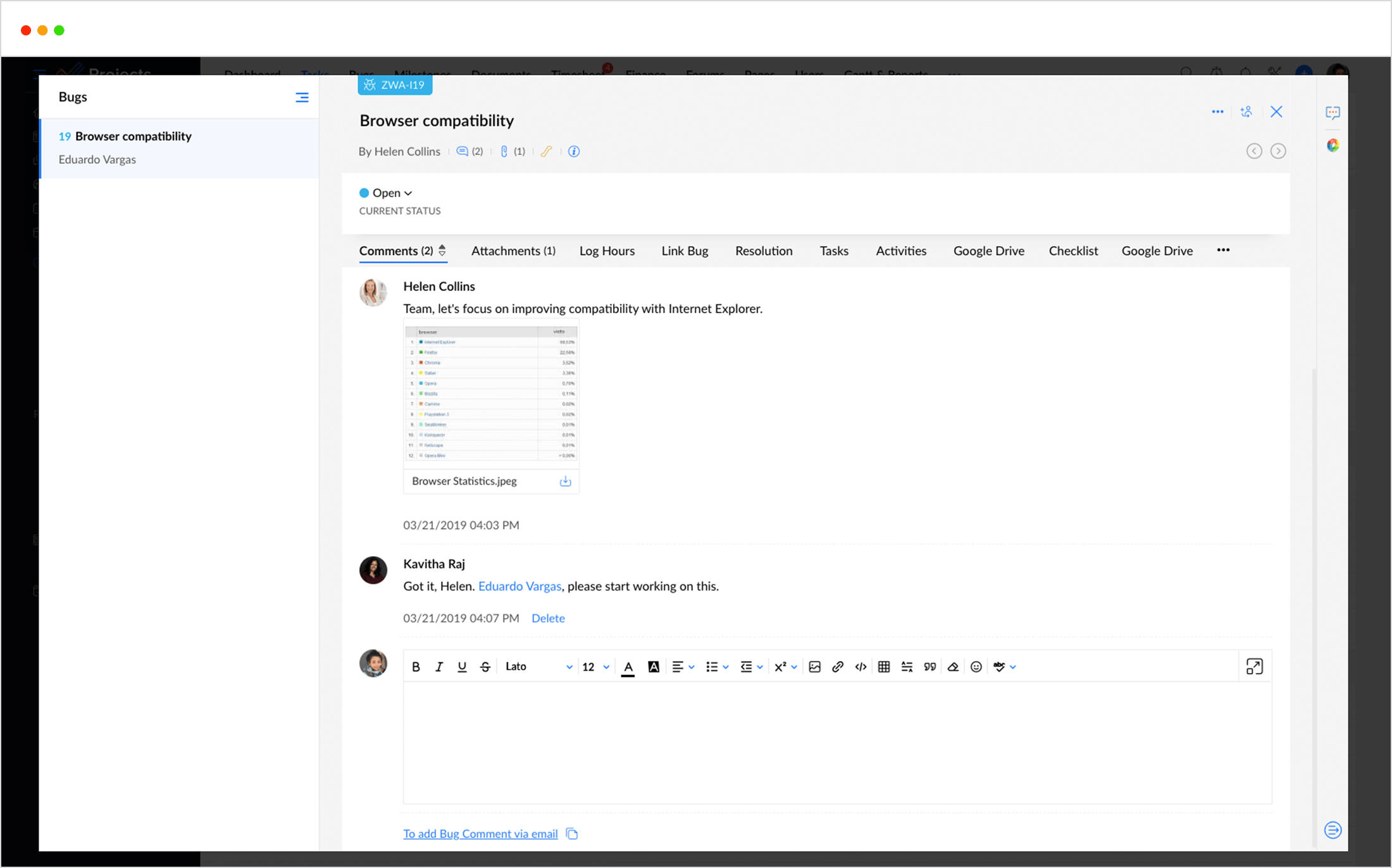Click the bug info icon
This screenshot has width=1392, height=868.
point(574,151)
